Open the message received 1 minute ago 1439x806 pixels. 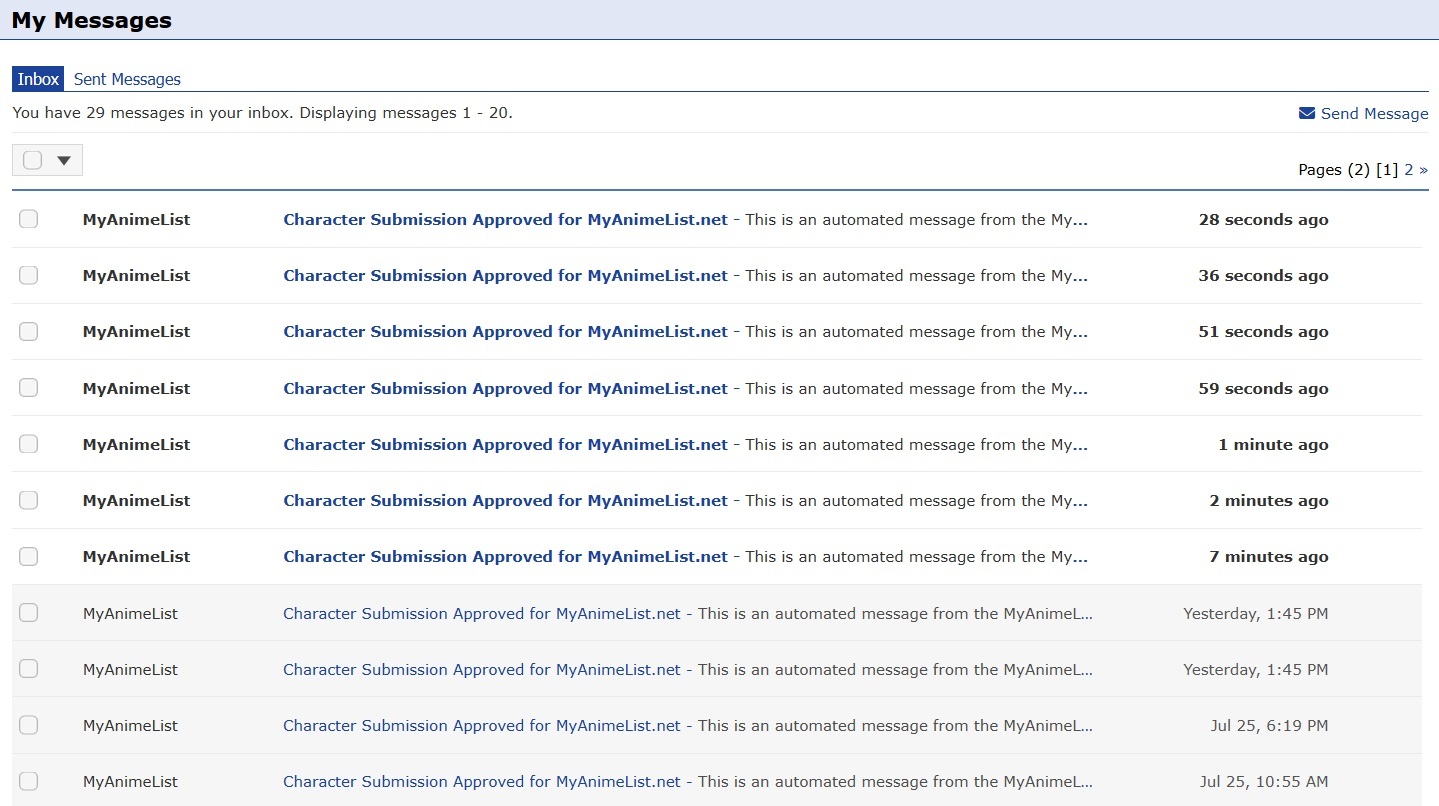point(505,444)
